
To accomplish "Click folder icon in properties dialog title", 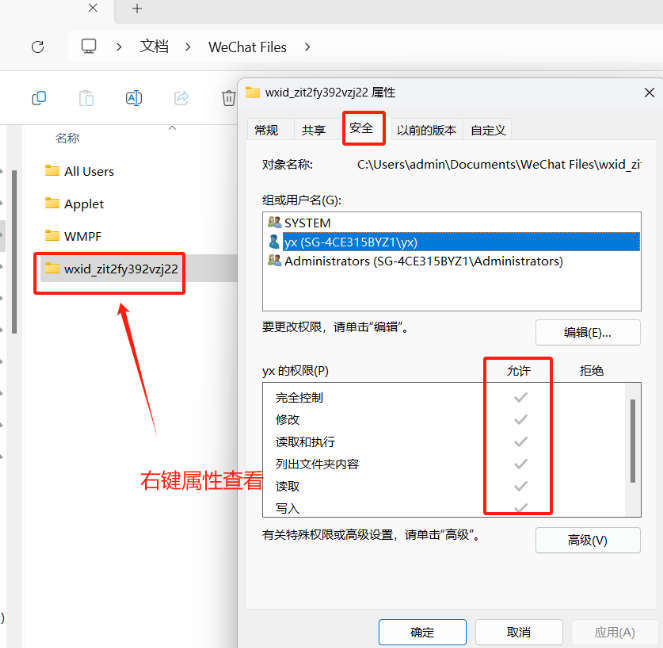I will pyautogui.click(x=253, y=92).
